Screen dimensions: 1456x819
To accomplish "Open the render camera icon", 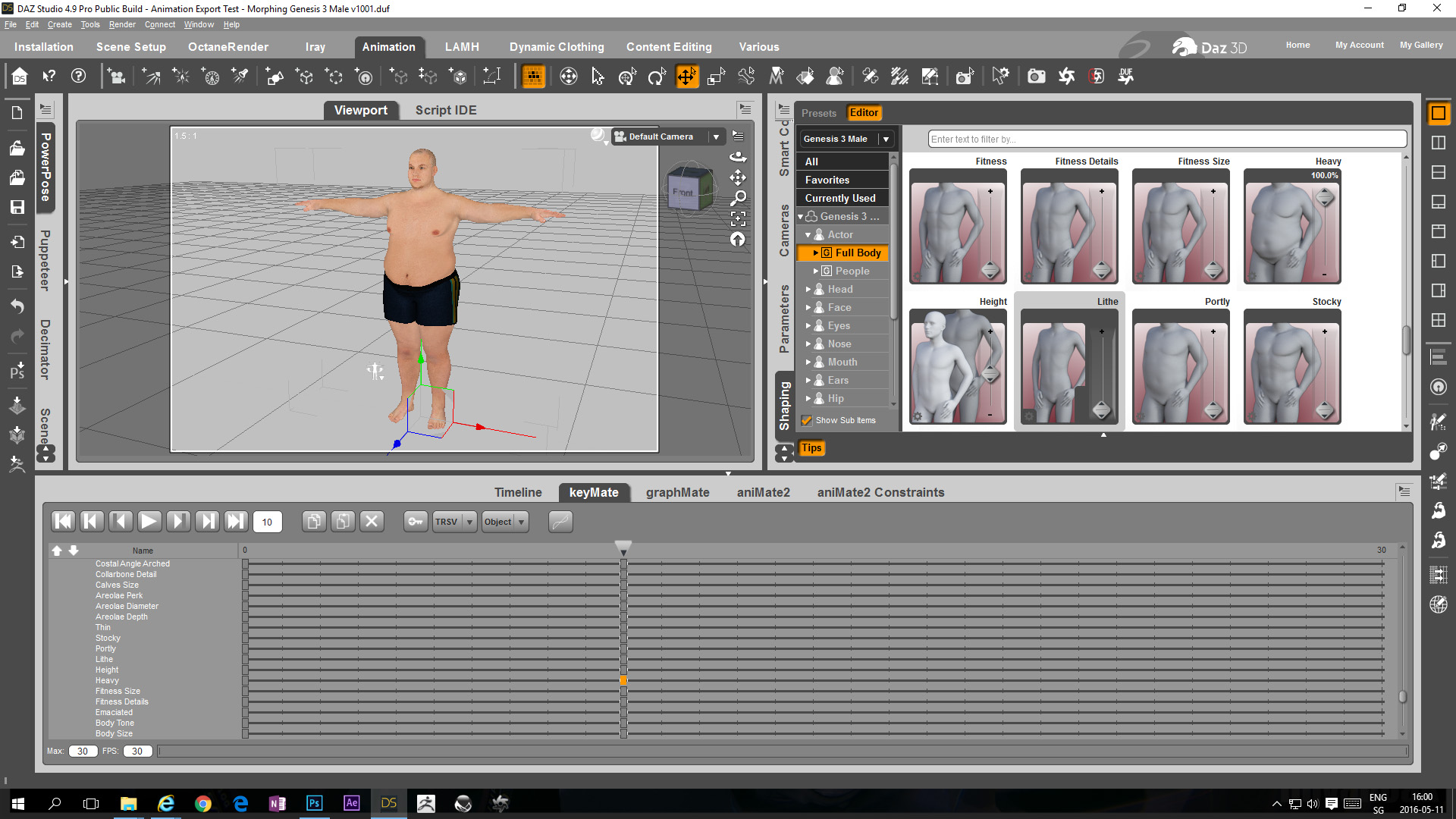I will [1036, 77].
